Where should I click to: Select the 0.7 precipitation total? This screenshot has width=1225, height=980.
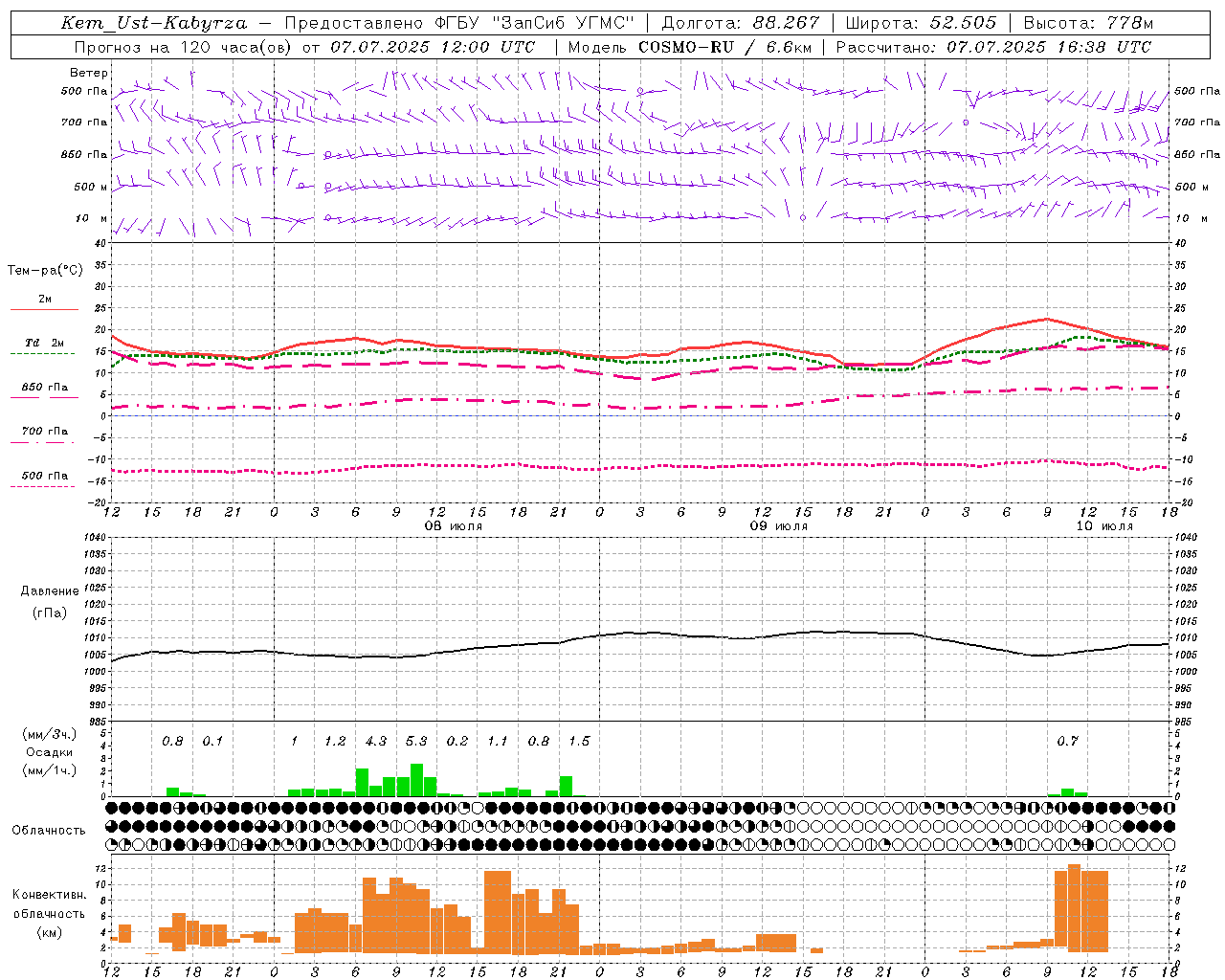[1067, 742]
